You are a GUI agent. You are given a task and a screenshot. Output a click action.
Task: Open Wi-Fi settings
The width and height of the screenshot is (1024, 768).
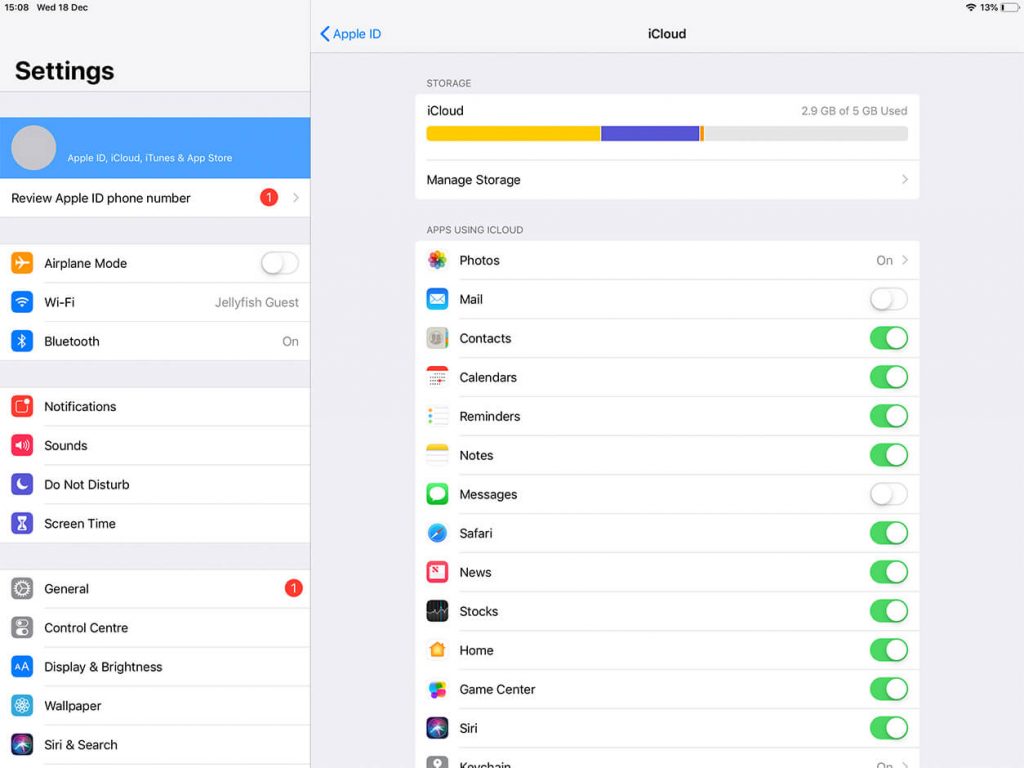tap(155, 302)
